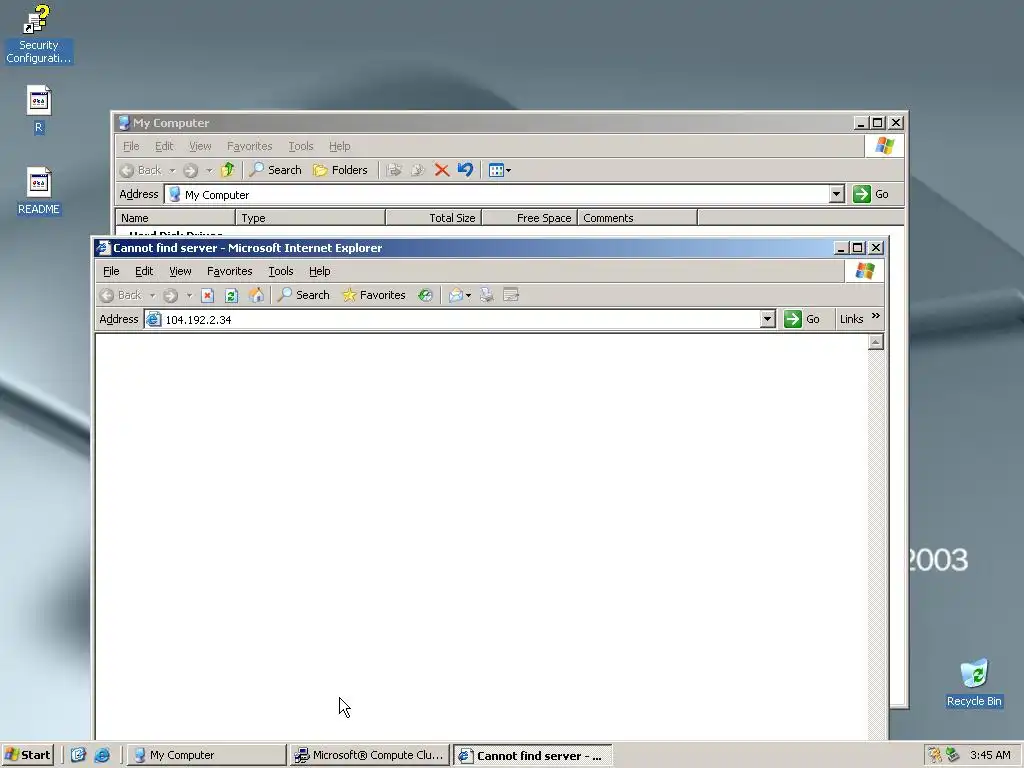The height and width of the screenshot is (768, 1024).
Task: Open Favorites menu in Internet Explorer
Action: 229,271
